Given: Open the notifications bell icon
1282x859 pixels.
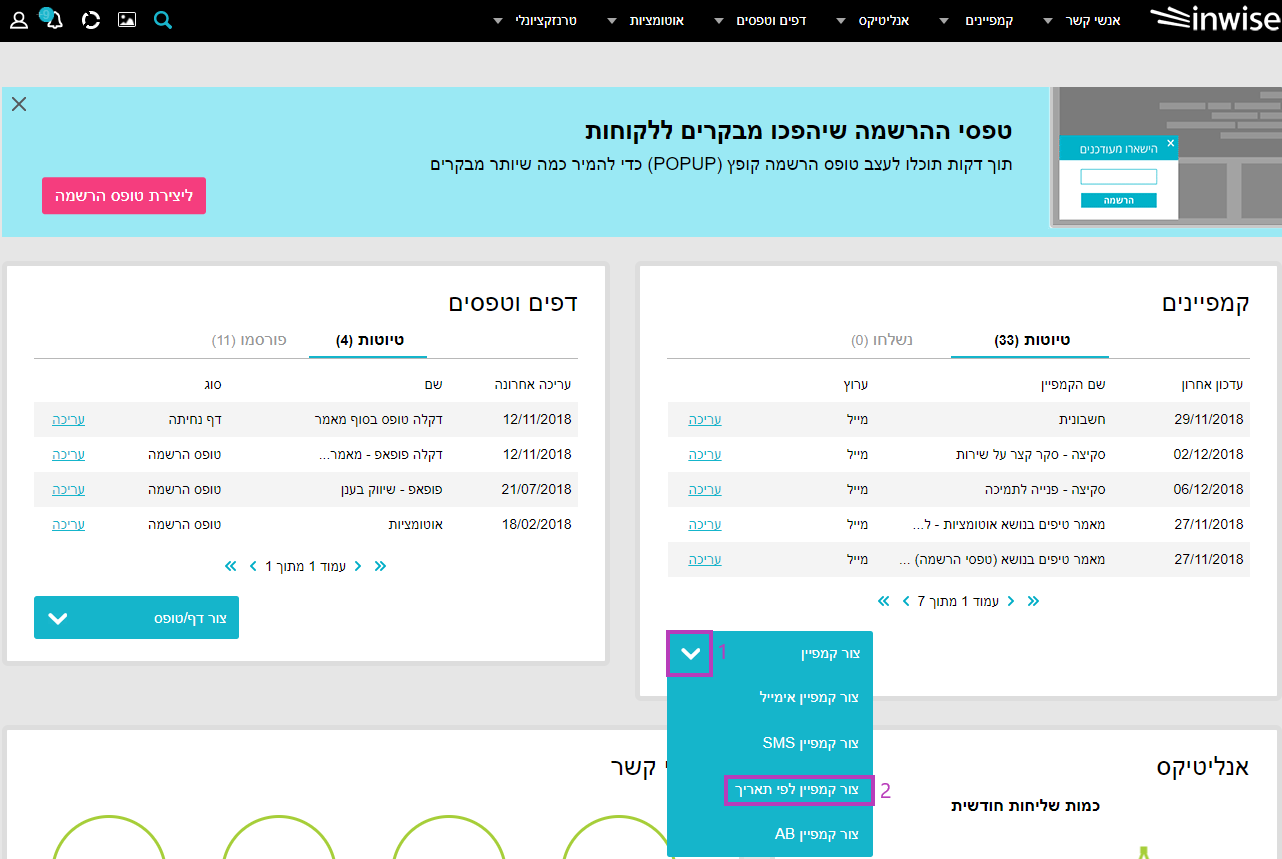Looking at the screenshot, I should pyautogui.click(x=54, y=20).
